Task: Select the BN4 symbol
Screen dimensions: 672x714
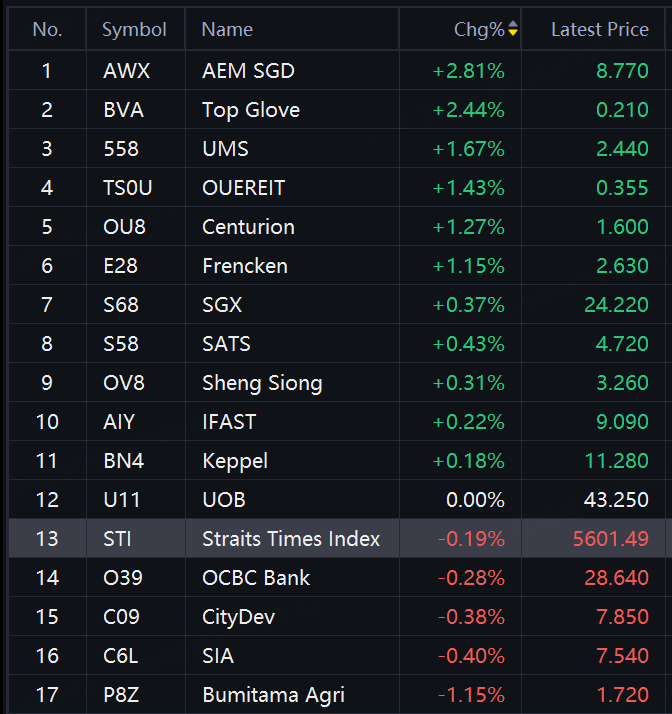Action: 123,461
